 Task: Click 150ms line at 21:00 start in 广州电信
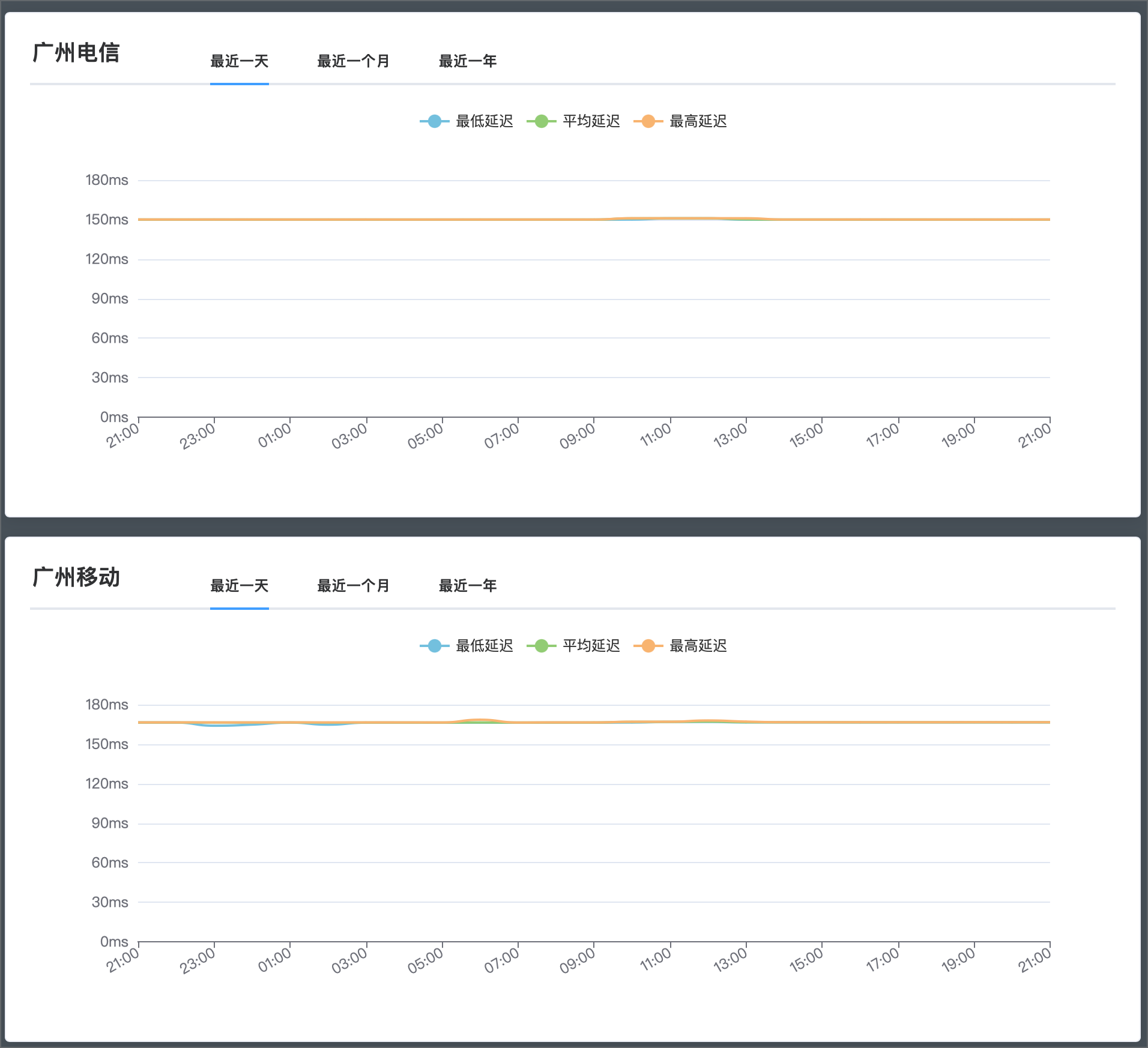140,220
